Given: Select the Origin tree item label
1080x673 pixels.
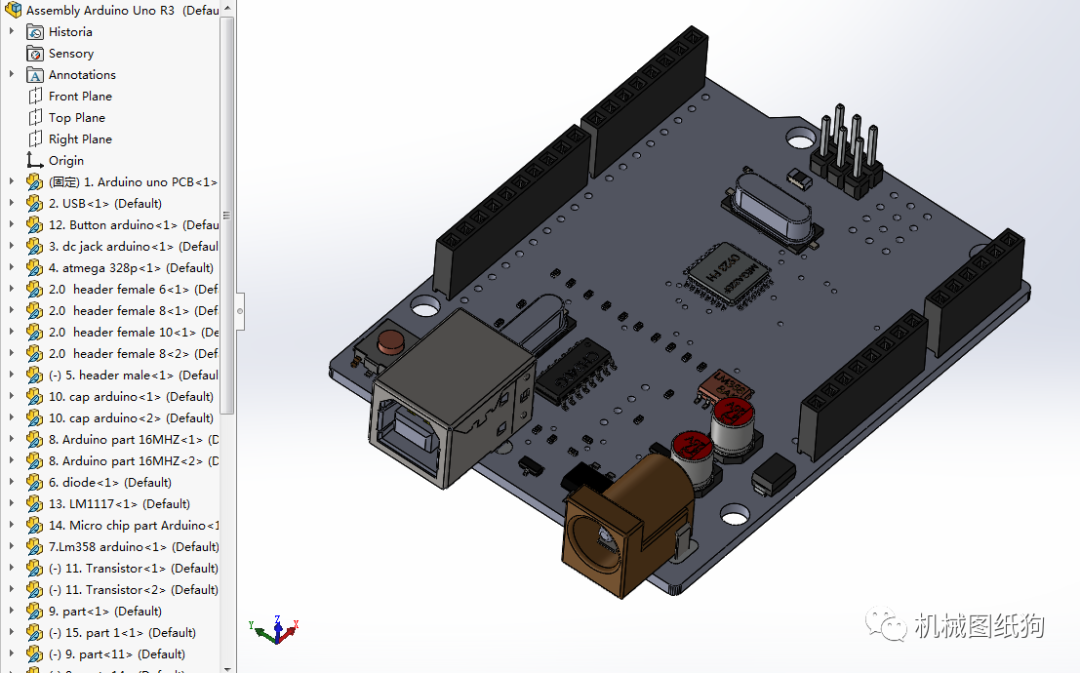Looking at the screenshot, I should click(x=66, y=161).
